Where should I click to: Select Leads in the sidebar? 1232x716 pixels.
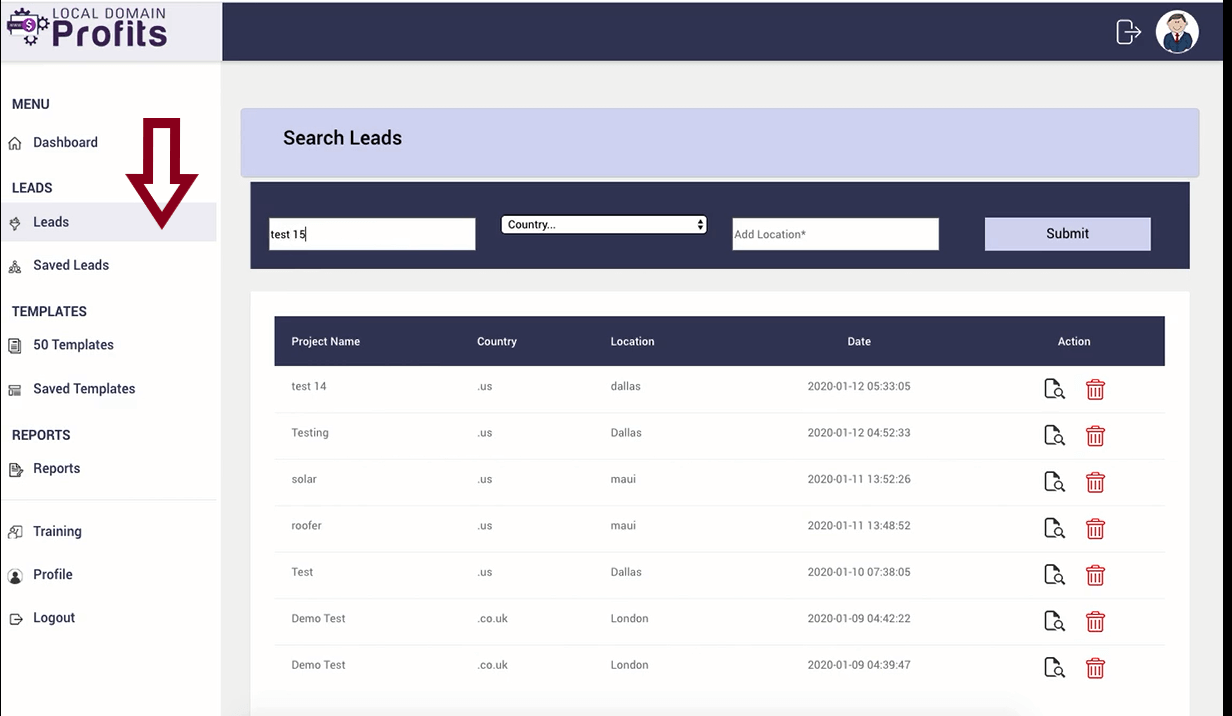click(51, 222)
